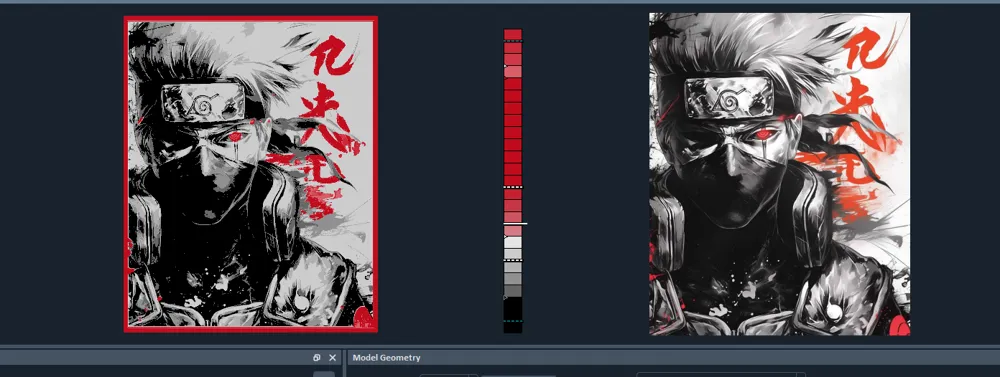
Task: Click the original source image on the right
Action: [x=779, y=174]
